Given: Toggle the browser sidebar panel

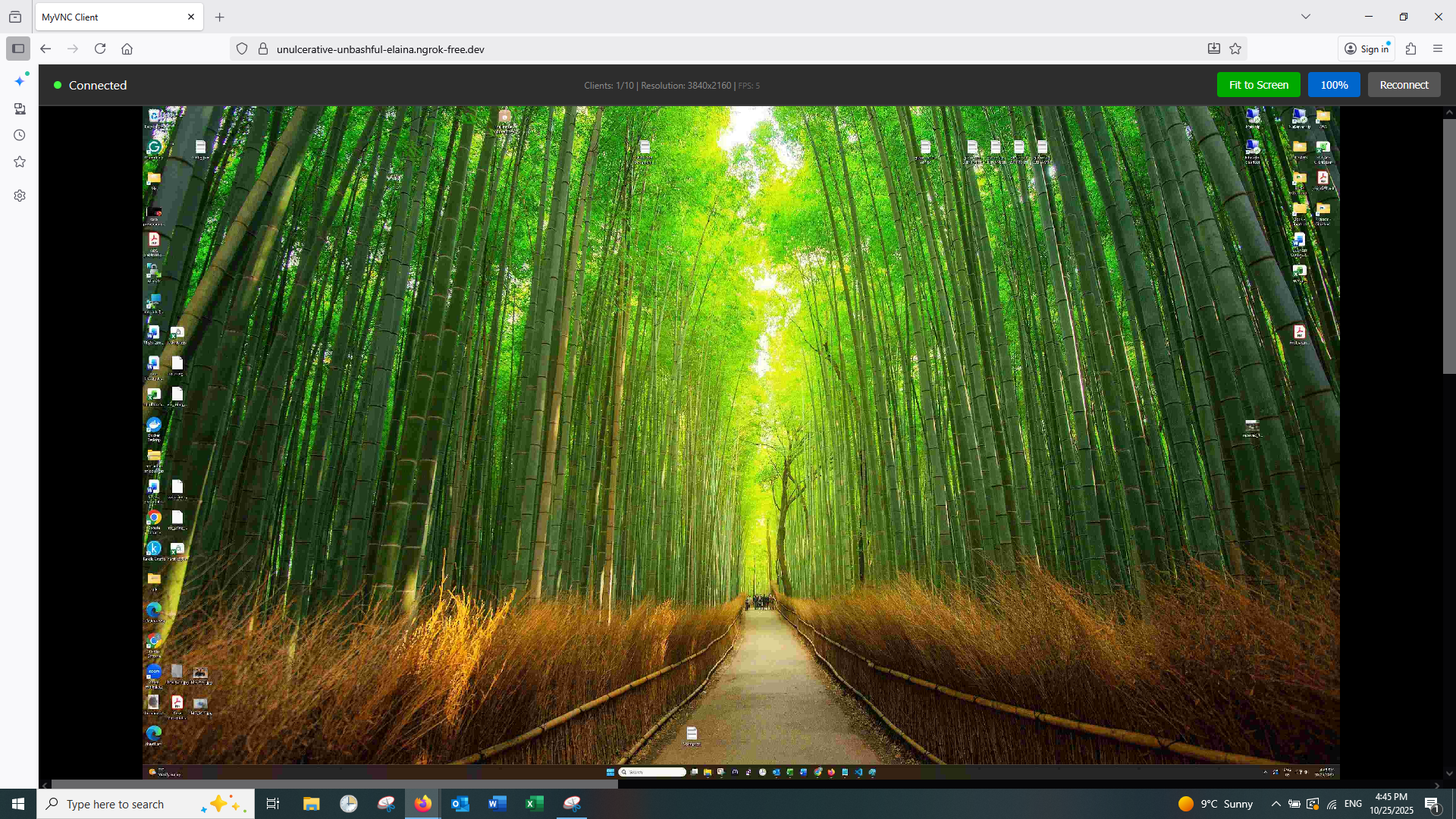Looking at the screenshot, I should [x=18, y=49].
